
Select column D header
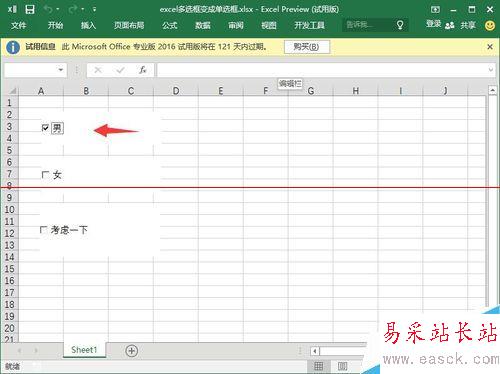point(176,91)
